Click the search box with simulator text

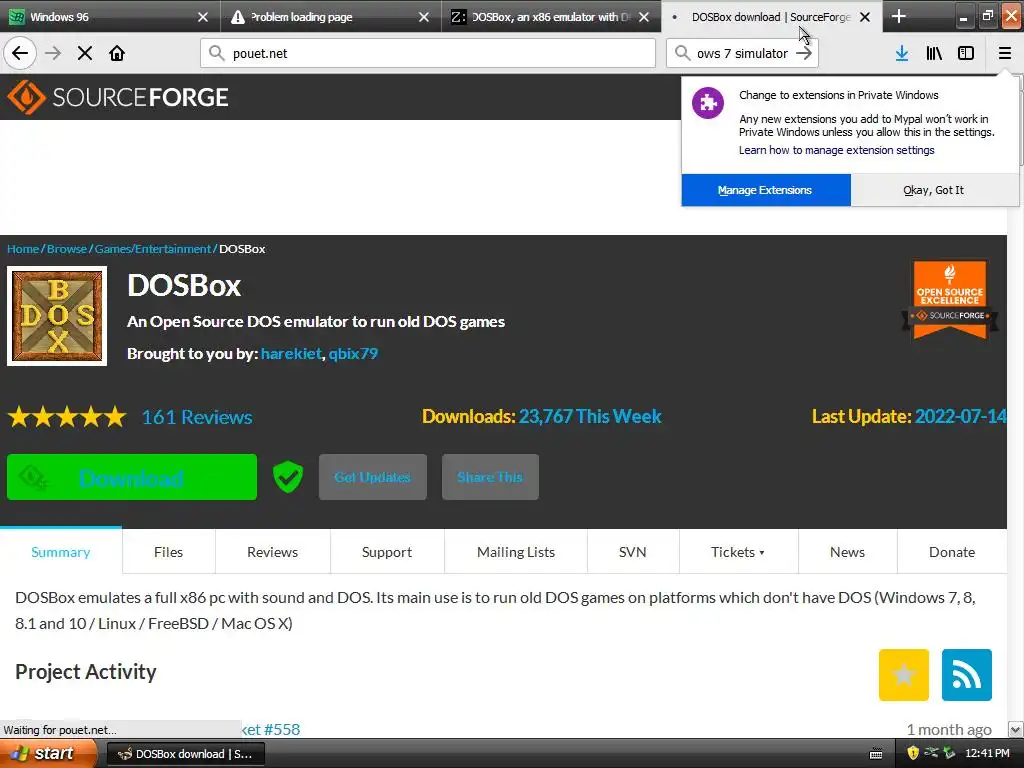pos(741,53)
